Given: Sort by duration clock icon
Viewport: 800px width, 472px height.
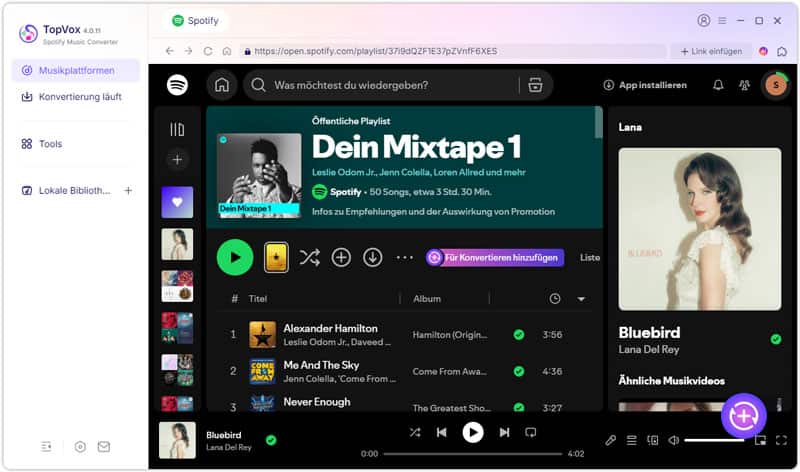Looking at the screenshot, I should 555,299.
